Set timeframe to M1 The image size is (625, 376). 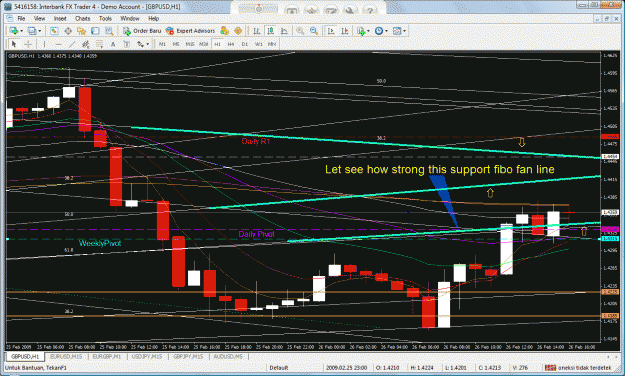162,44
